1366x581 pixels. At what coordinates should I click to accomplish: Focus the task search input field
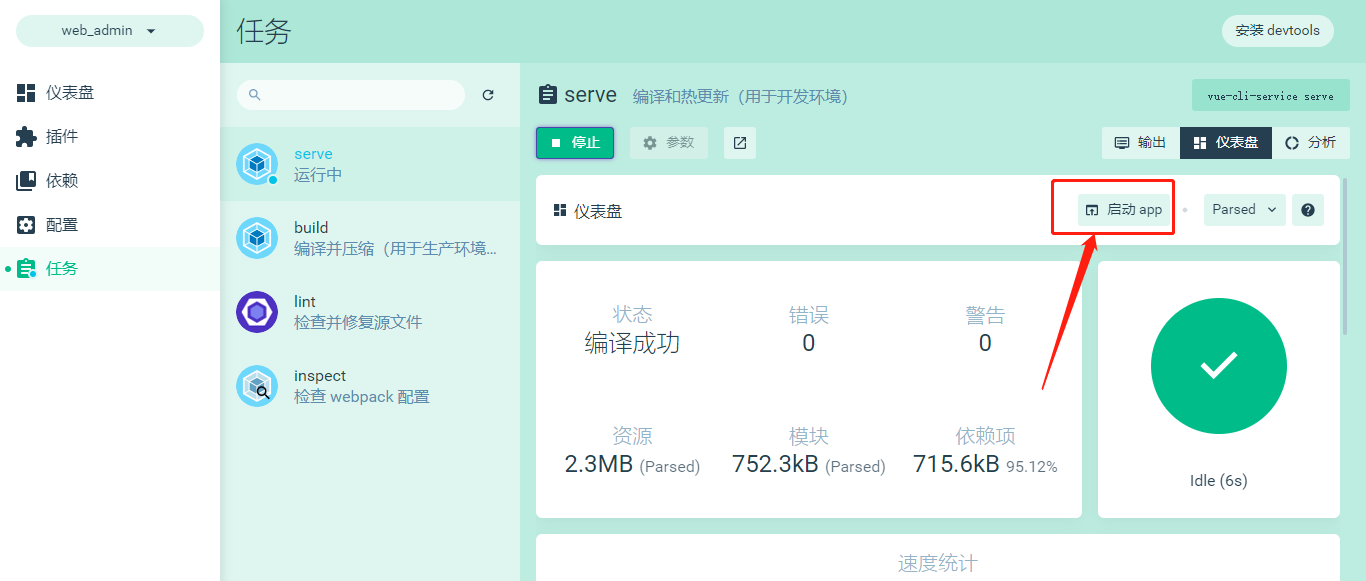click(351, 95)
